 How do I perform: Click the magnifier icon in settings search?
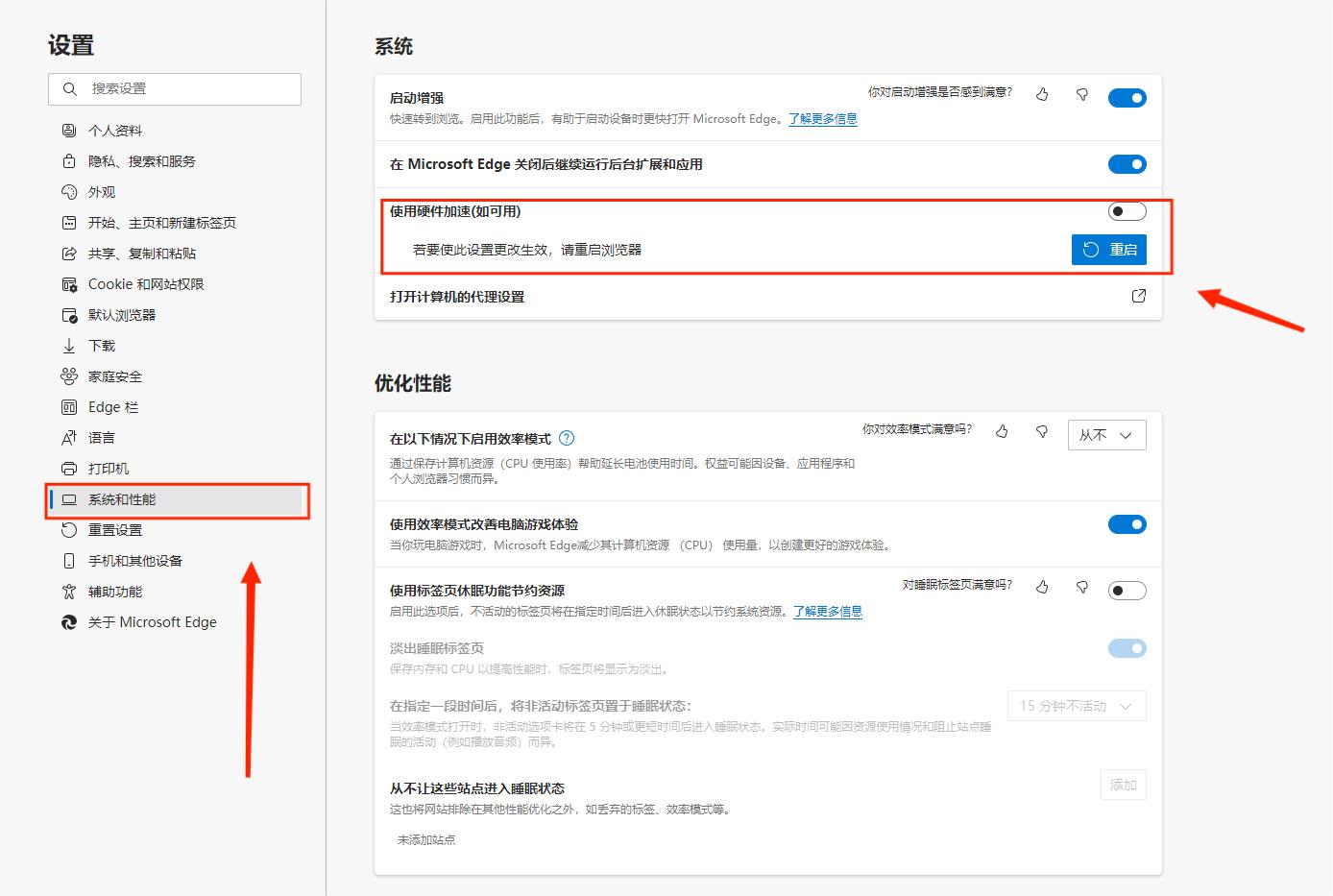[x=69, y=88]
